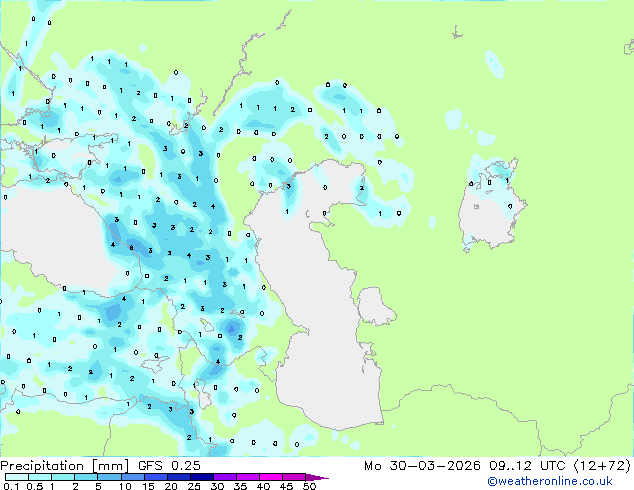Click the '35' legend scale label

pyautogui.click(x=240, y=486)
